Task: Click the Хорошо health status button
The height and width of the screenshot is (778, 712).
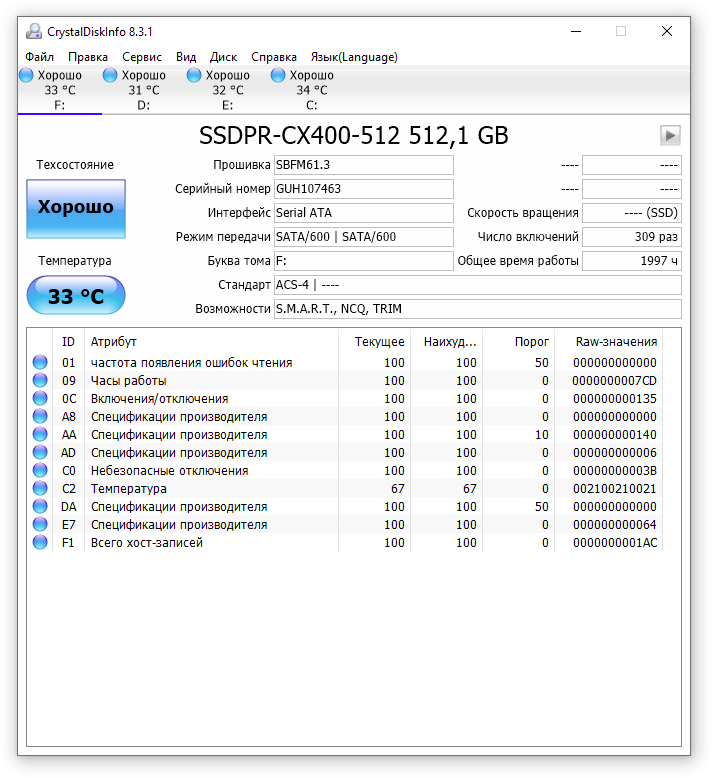Action: tap(76, 209)
